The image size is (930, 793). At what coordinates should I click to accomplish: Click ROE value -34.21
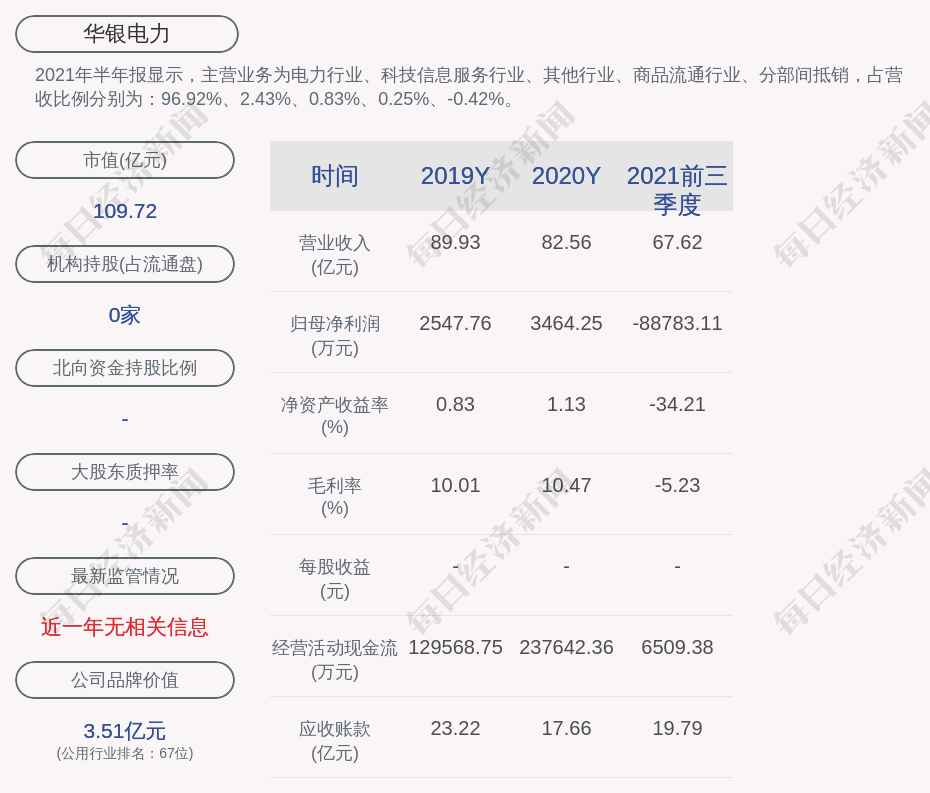pyautogui.click(x=677, y=405)
